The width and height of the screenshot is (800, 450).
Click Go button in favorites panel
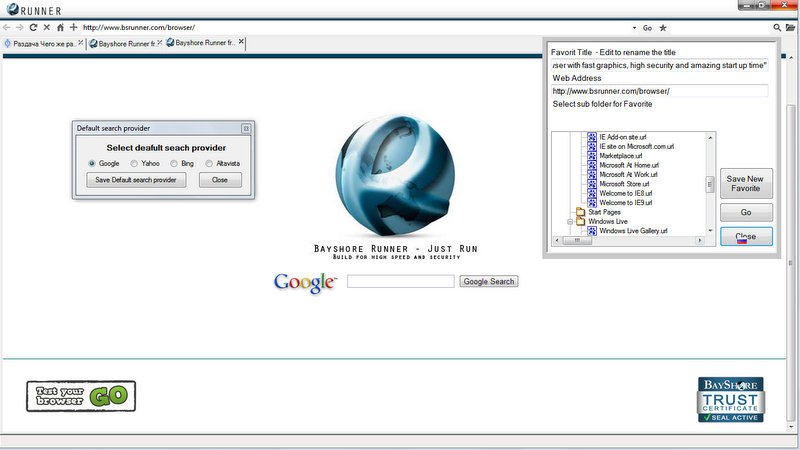(746, 212)
